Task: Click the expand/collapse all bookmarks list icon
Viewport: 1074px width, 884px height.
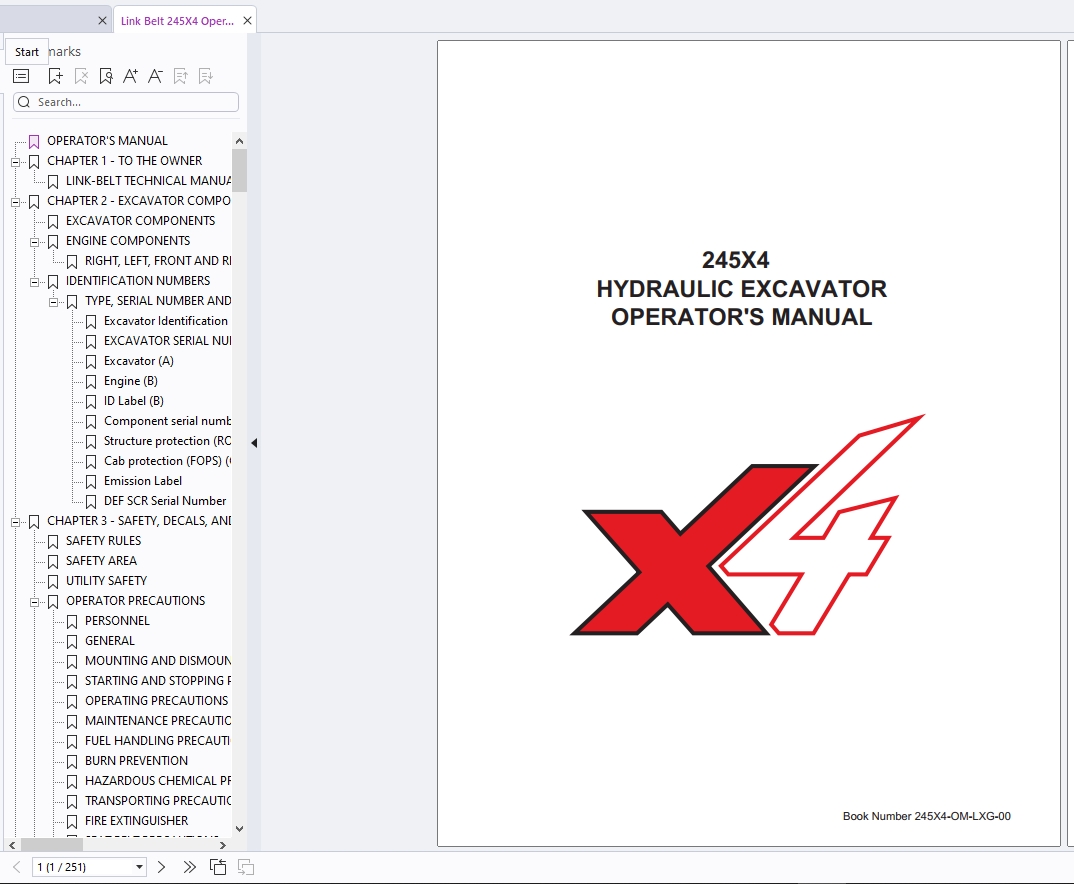Action: 21,76
